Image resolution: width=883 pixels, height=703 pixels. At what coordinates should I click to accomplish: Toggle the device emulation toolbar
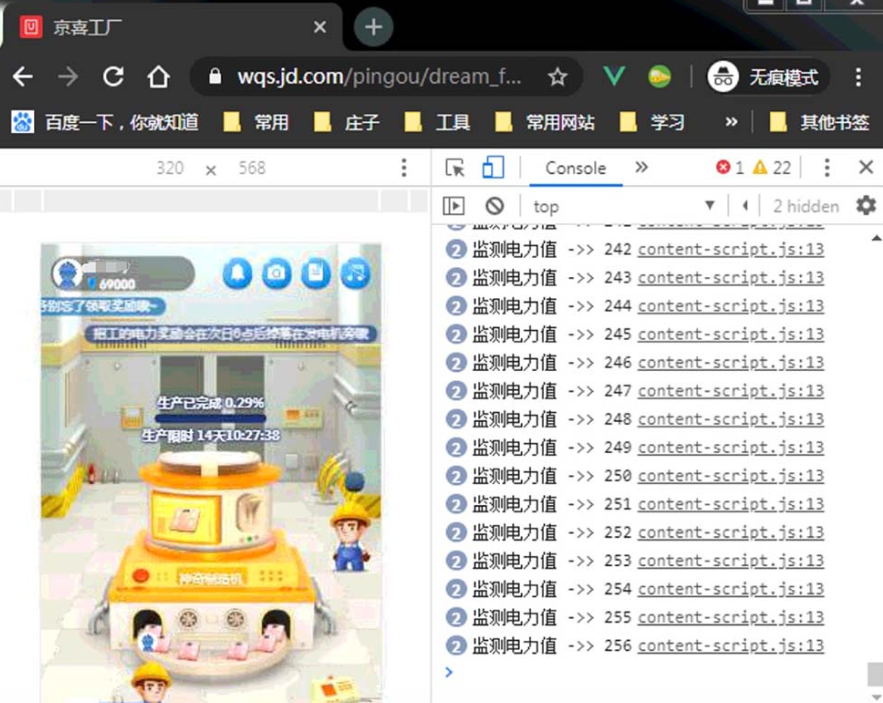click(x=494, y=167)
